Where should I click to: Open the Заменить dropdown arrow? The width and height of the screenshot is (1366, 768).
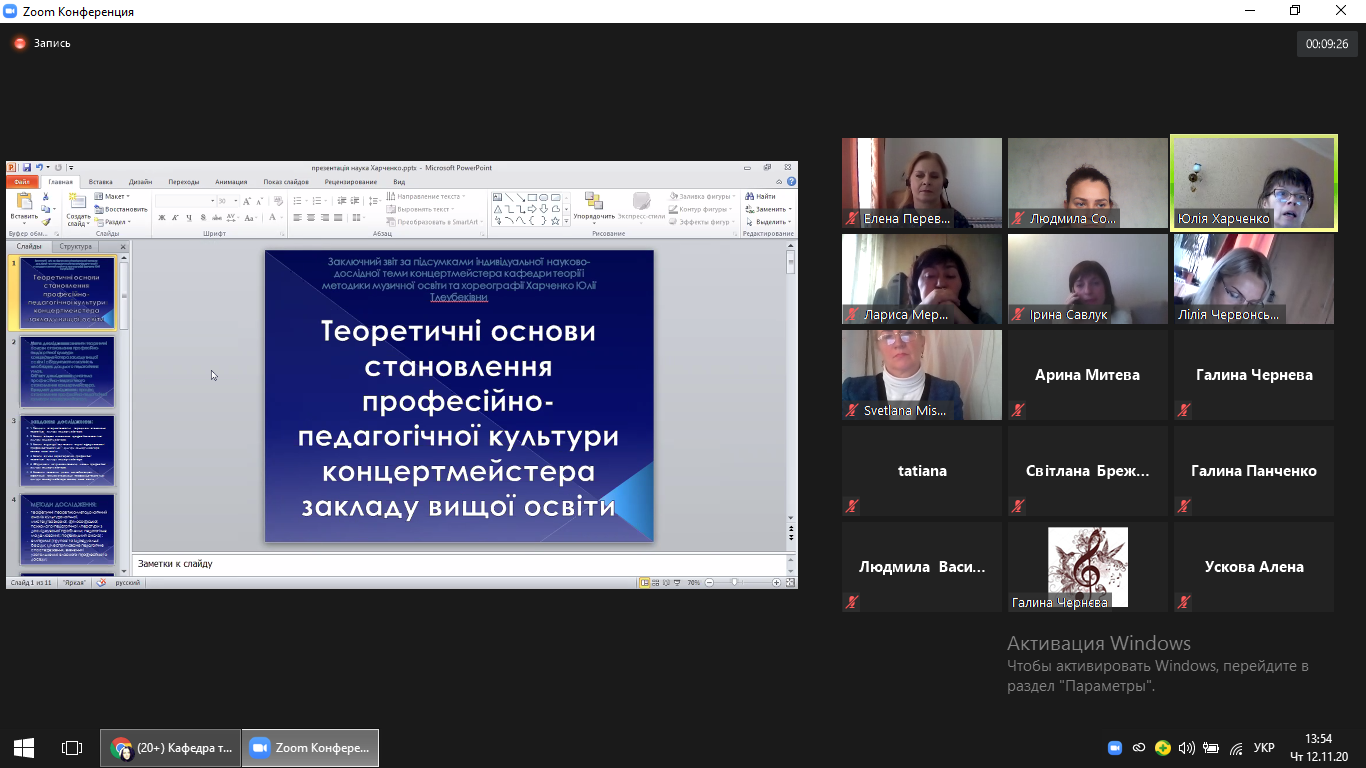pyautogui.click(x=789, y=210)
